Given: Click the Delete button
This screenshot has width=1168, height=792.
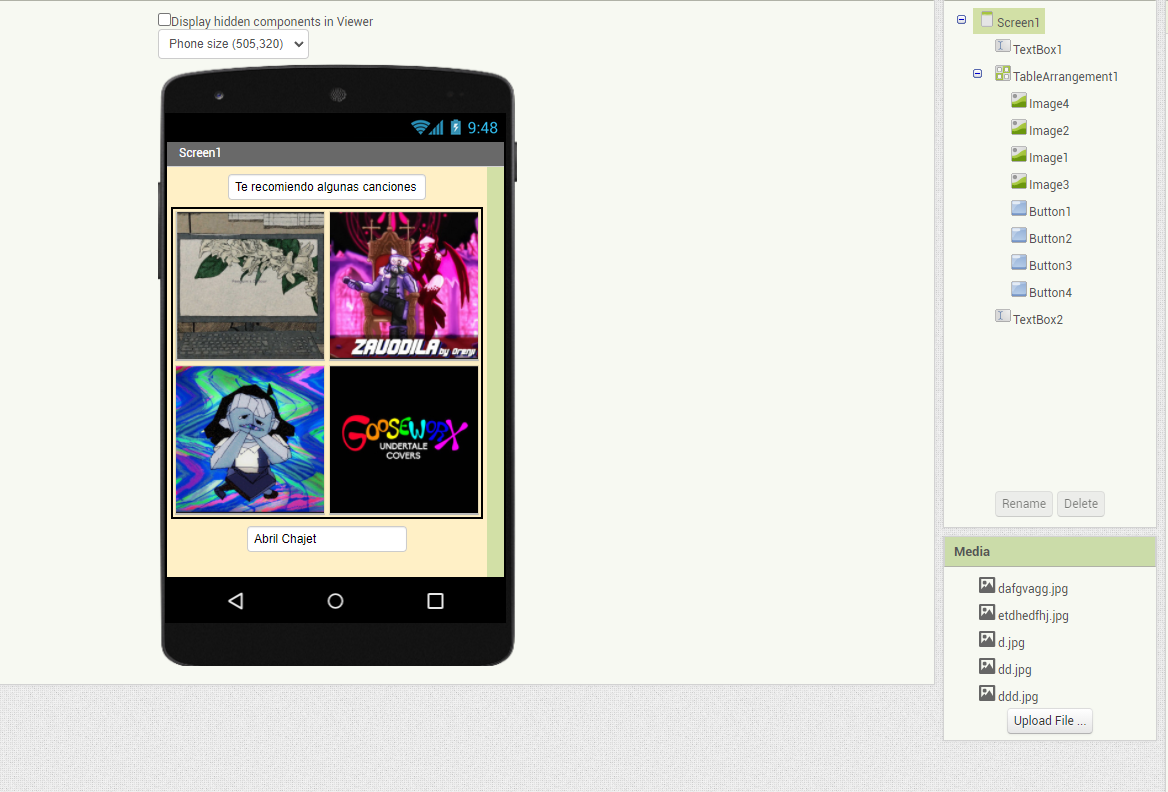Looking at the screenshot, I should (1081, 504).
